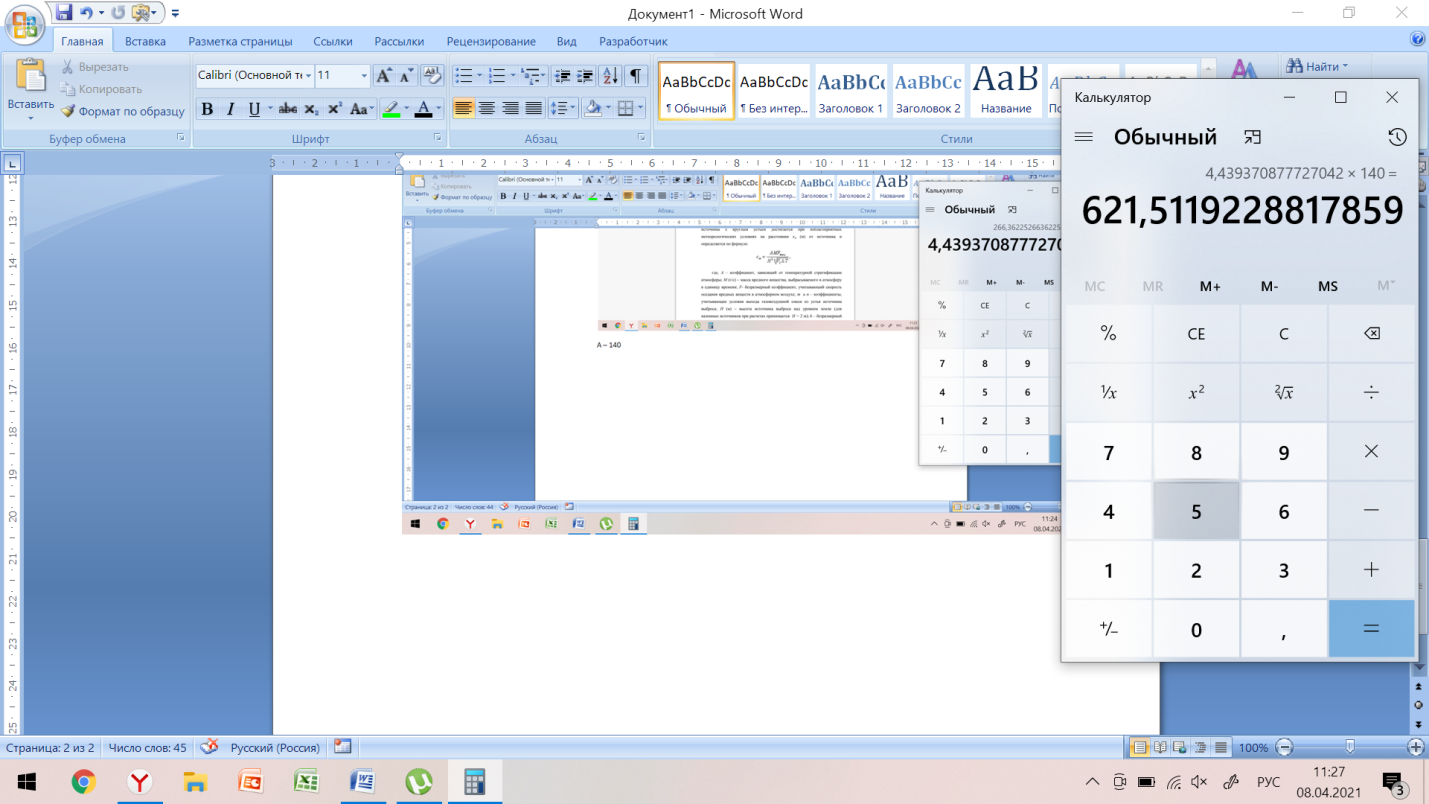This screenshot has width=1429, height=804.
Task: Open the font size dropdown
Action: 364,76
